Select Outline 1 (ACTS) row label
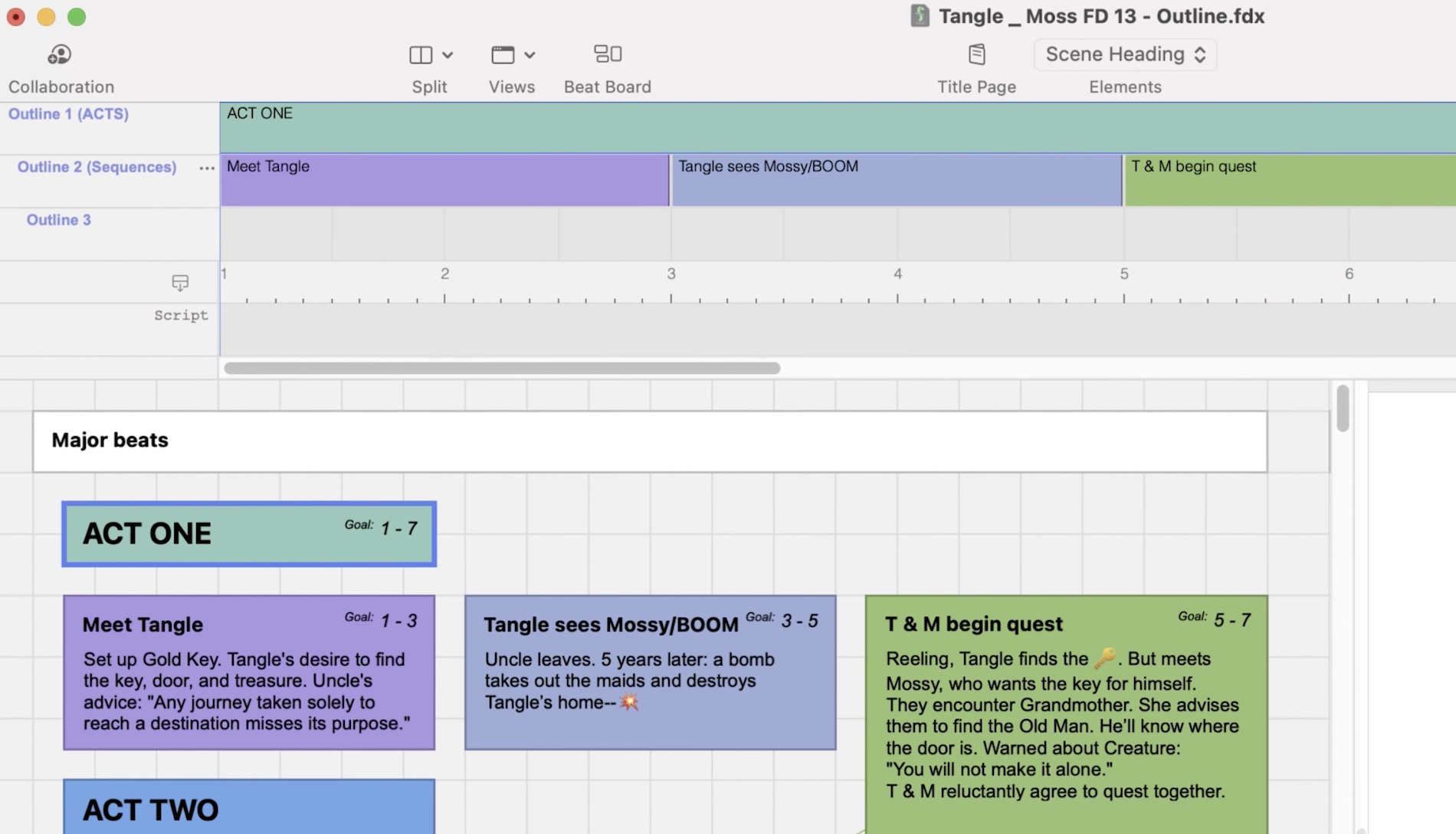 point(68,114)
